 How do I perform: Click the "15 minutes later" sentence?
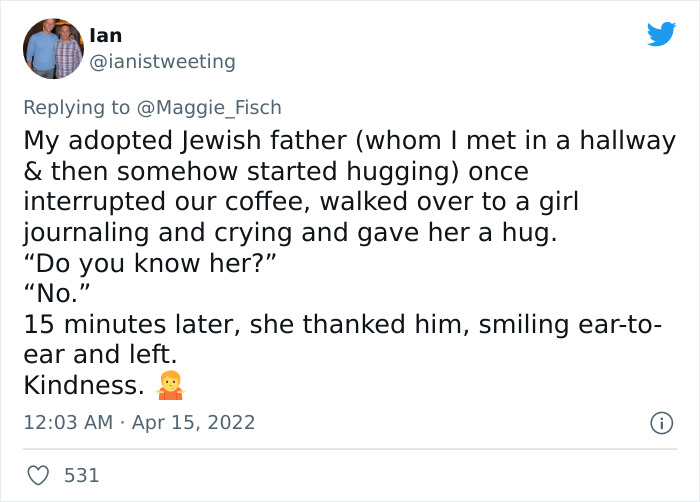342,325
